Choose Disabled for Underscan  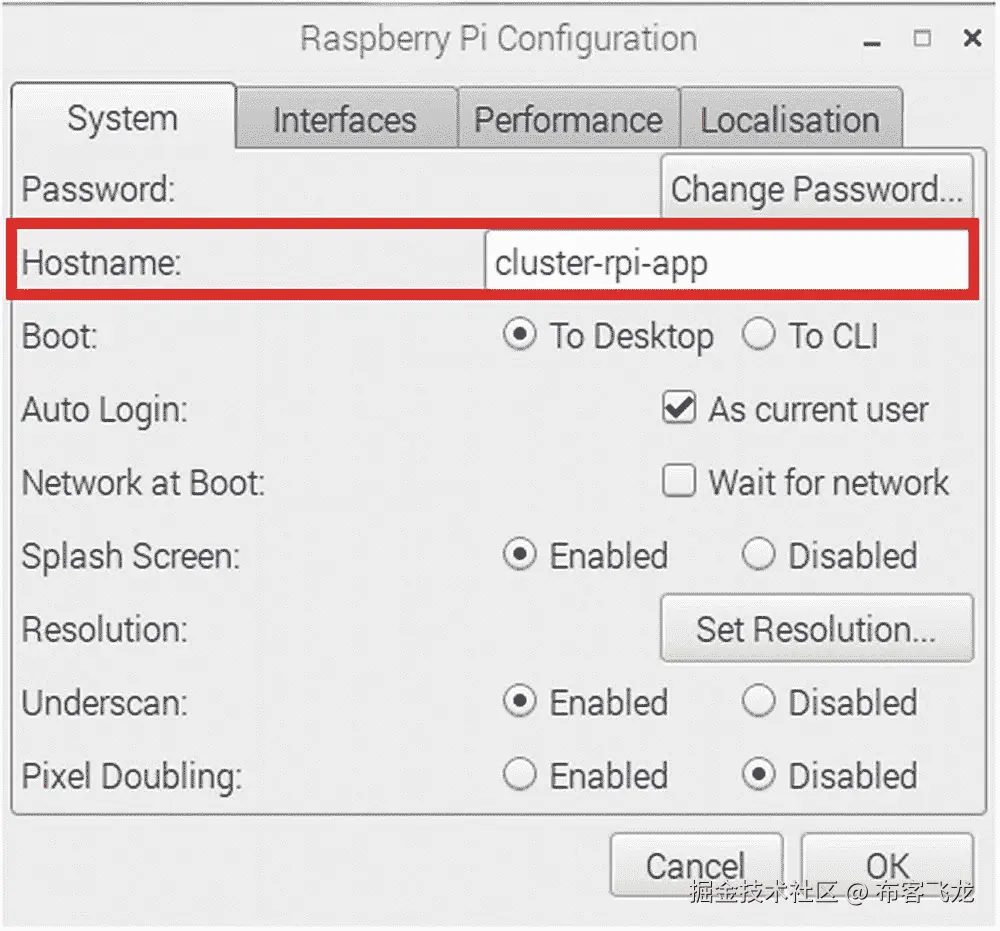758,702
